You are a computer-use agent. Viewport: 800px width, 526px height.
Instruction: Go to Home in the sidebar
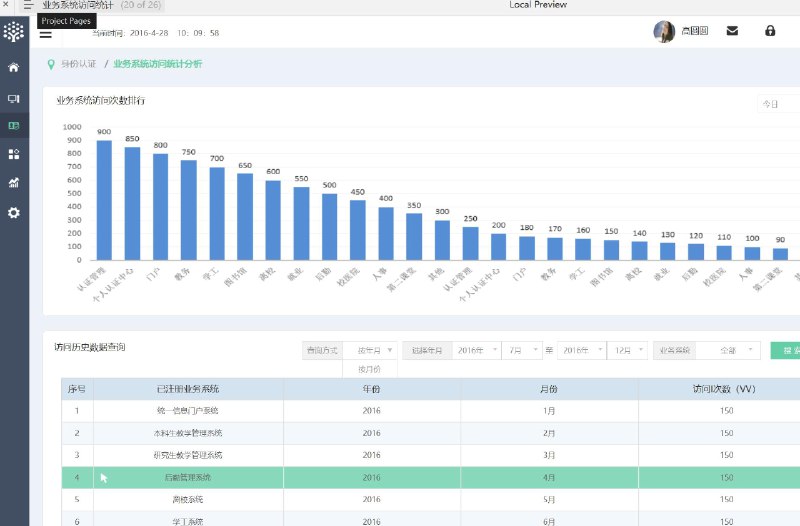point(14,67)
